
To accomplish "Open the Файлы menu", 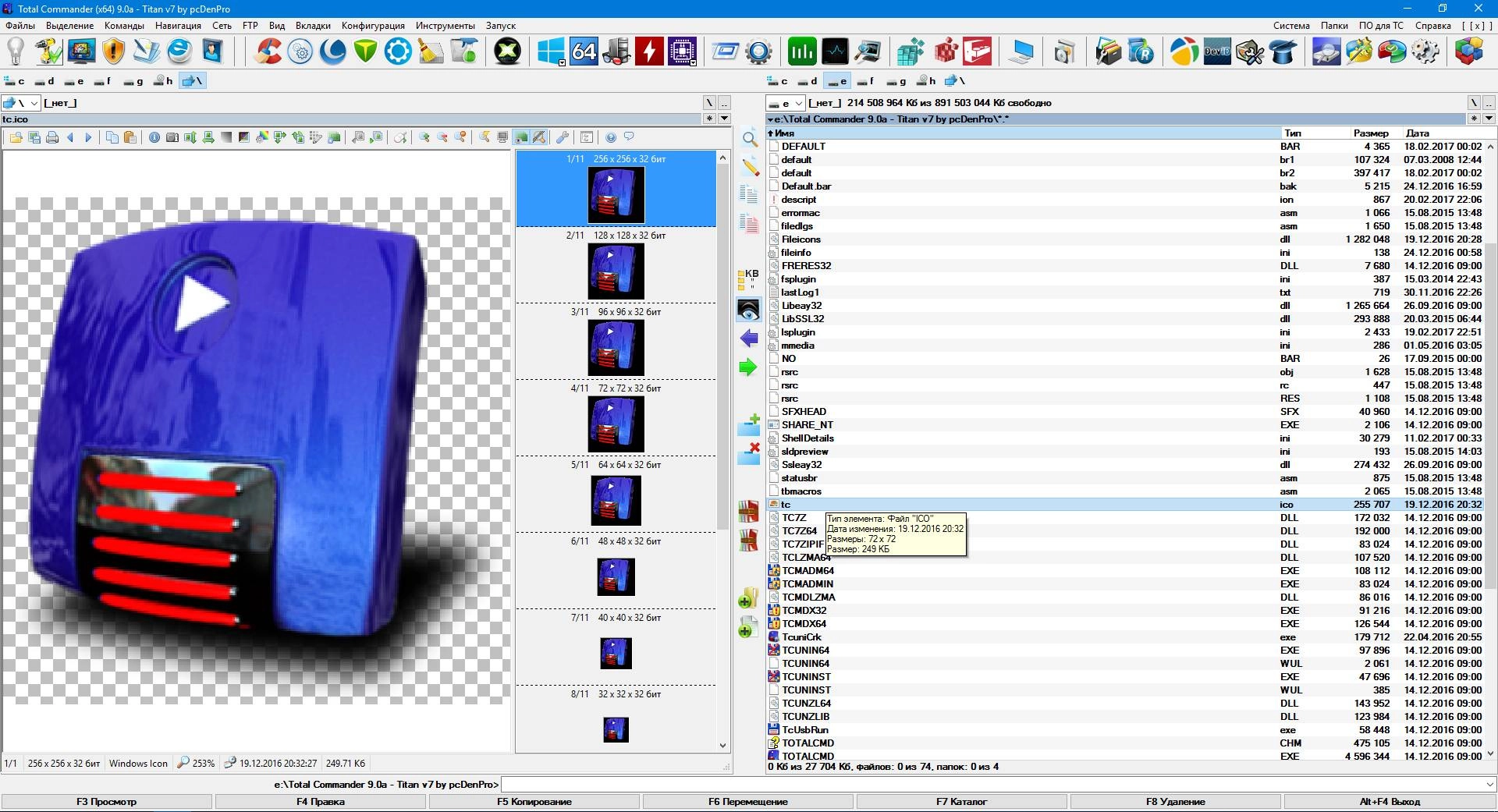I will coord(20,26).
